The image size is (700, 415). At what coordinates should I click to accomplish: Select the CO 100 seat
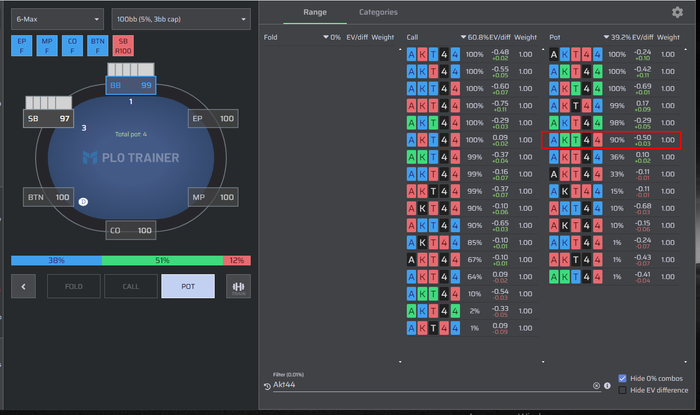point(131,230)
